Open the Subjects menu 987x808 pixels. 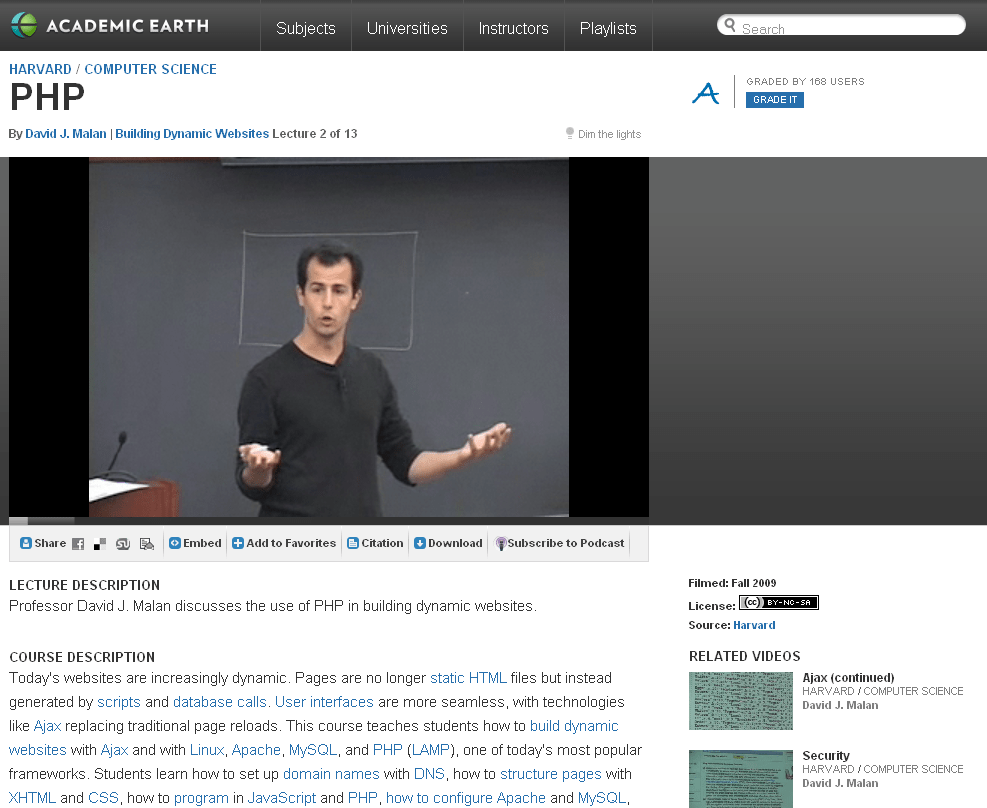point(306,28)
